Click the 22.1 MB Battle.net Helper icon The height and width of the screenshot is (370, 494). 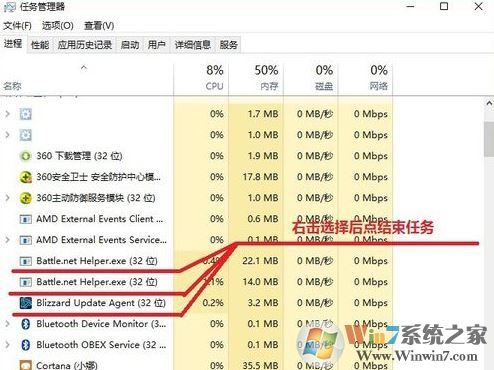tap(26, 261)
